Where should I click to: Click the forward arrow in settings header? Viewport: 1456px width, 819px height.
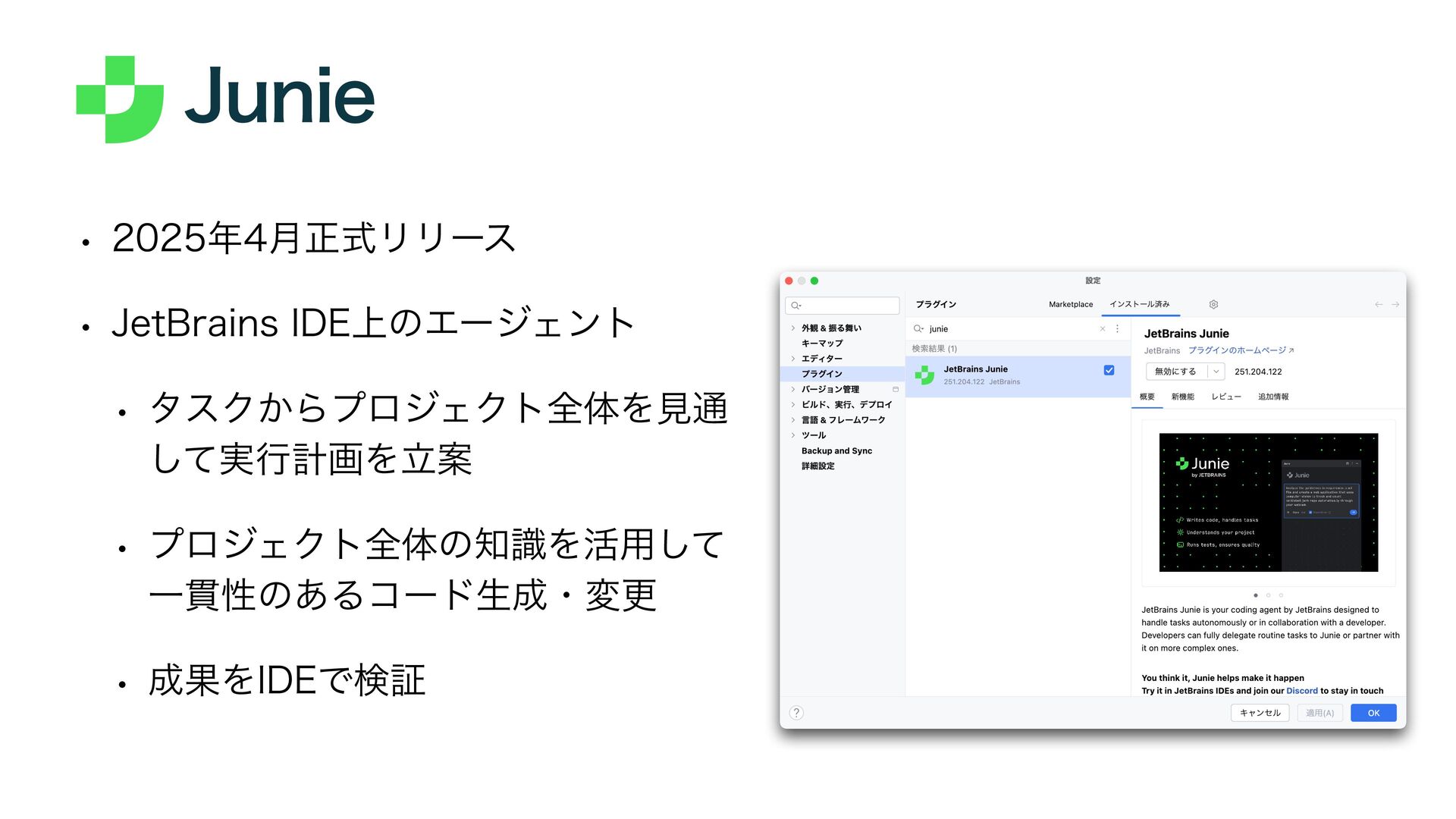click(1395, 304)
